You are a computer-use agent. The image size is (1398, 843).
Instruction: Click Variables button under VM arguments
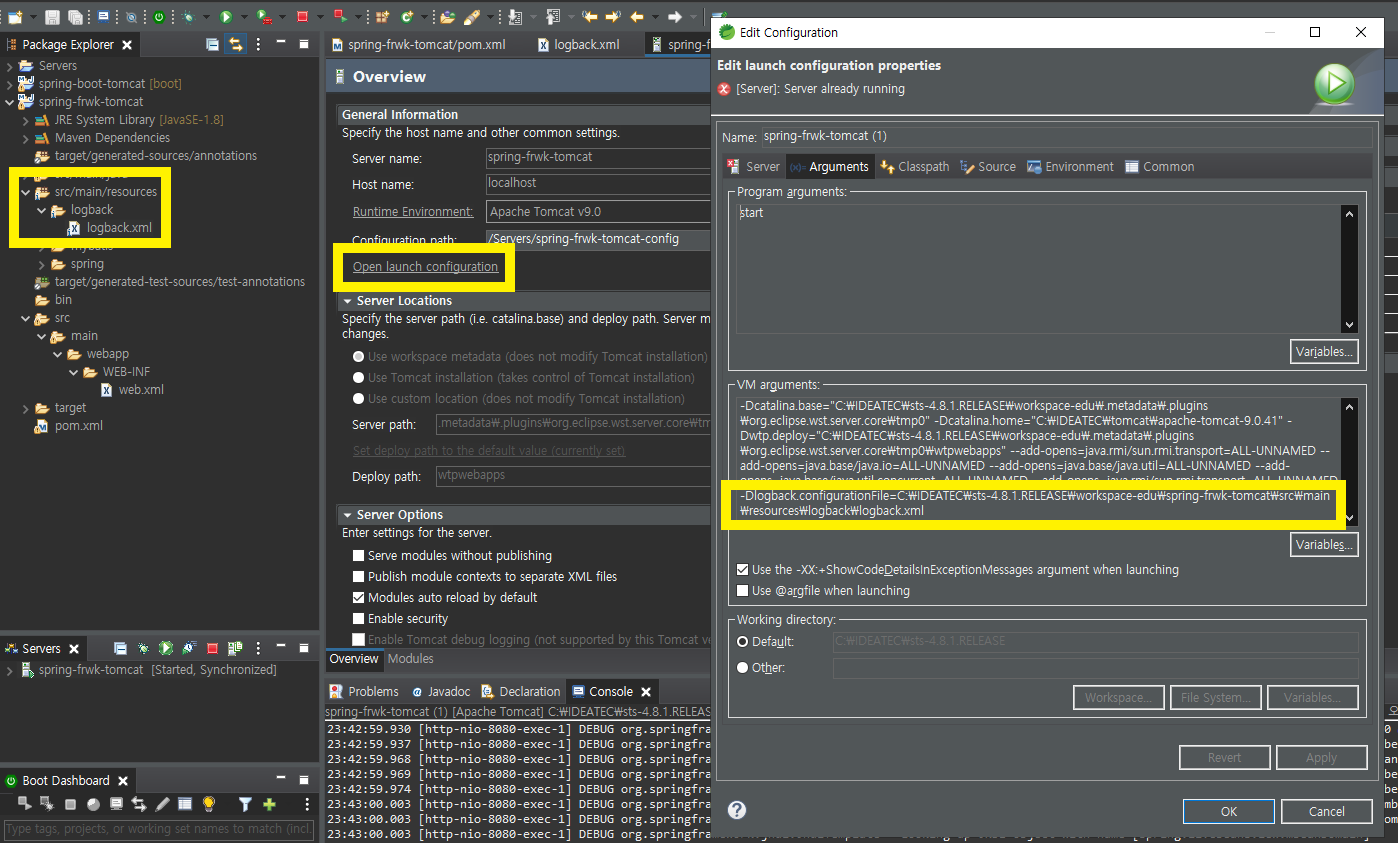pyautogui.click(x=1324, y=545)
